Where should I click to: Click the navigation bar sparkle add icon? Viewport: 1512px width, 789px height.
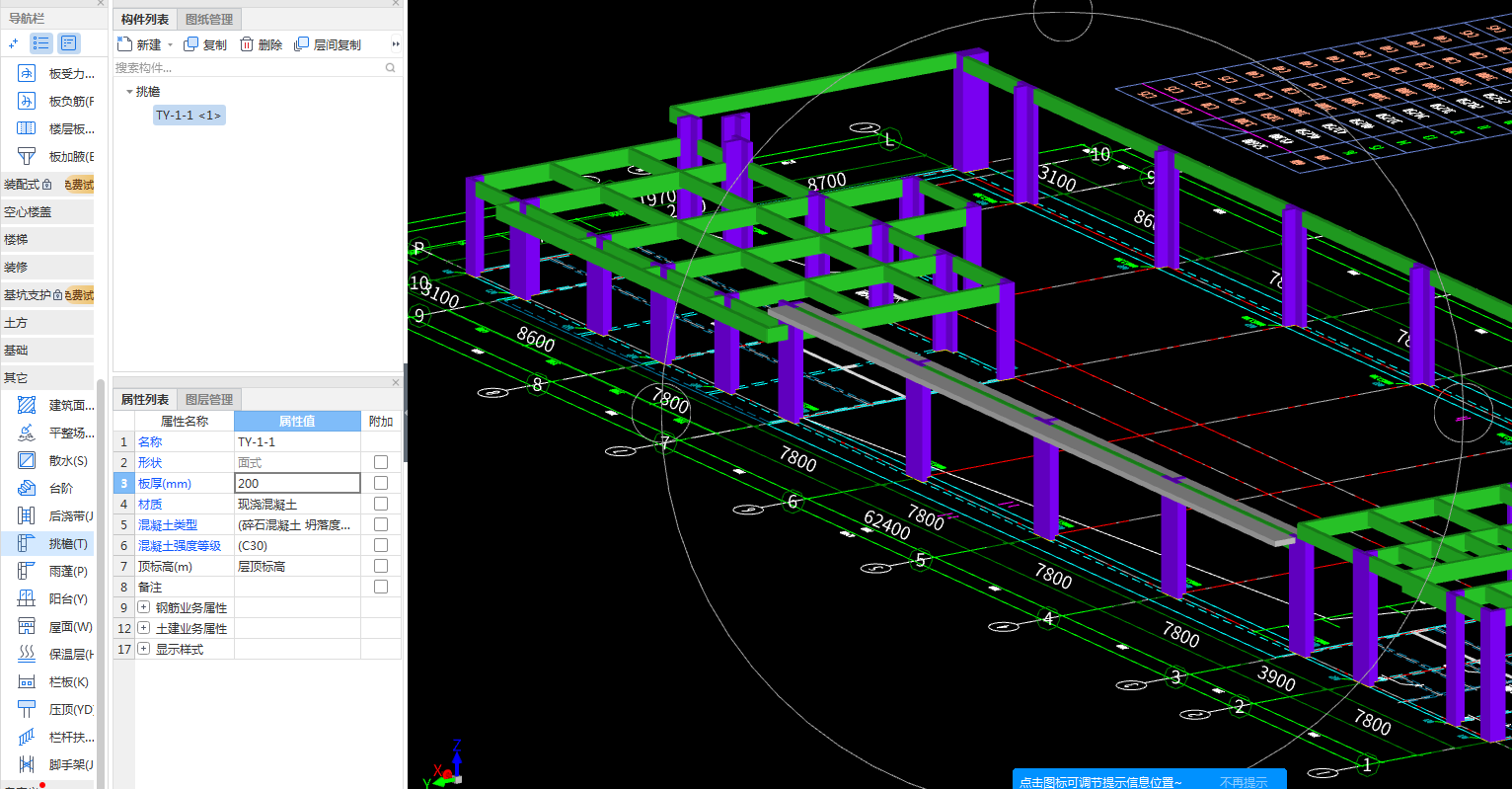(13, 42)
